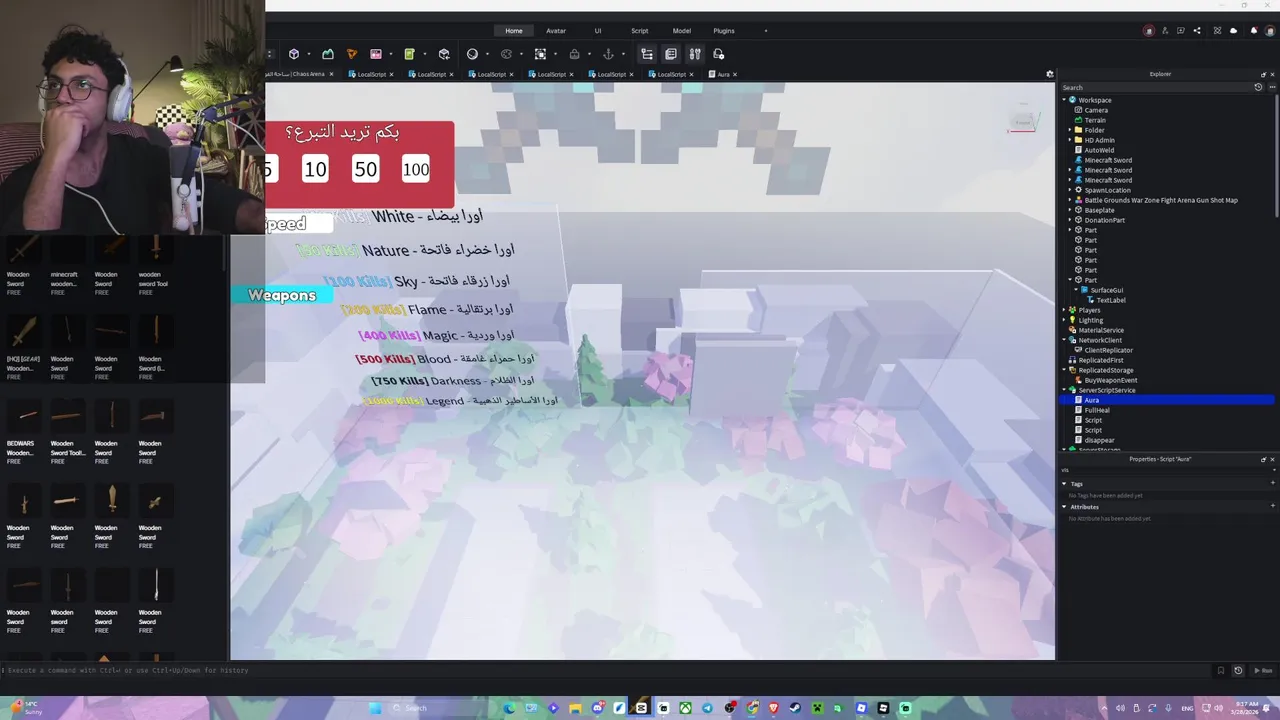Select Terrain in Explorer

[1095, 120]
